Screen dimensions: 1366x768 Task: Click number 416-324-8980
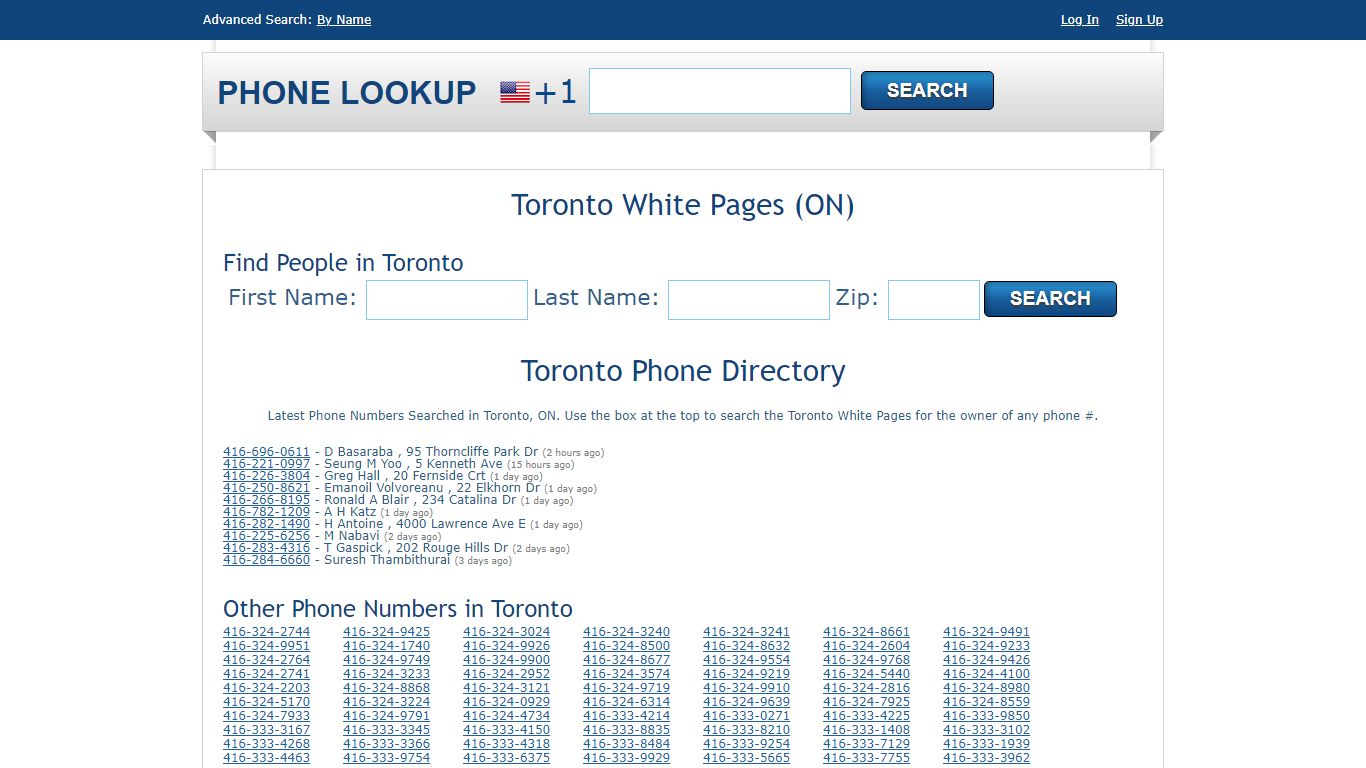(x=987, y=688)
